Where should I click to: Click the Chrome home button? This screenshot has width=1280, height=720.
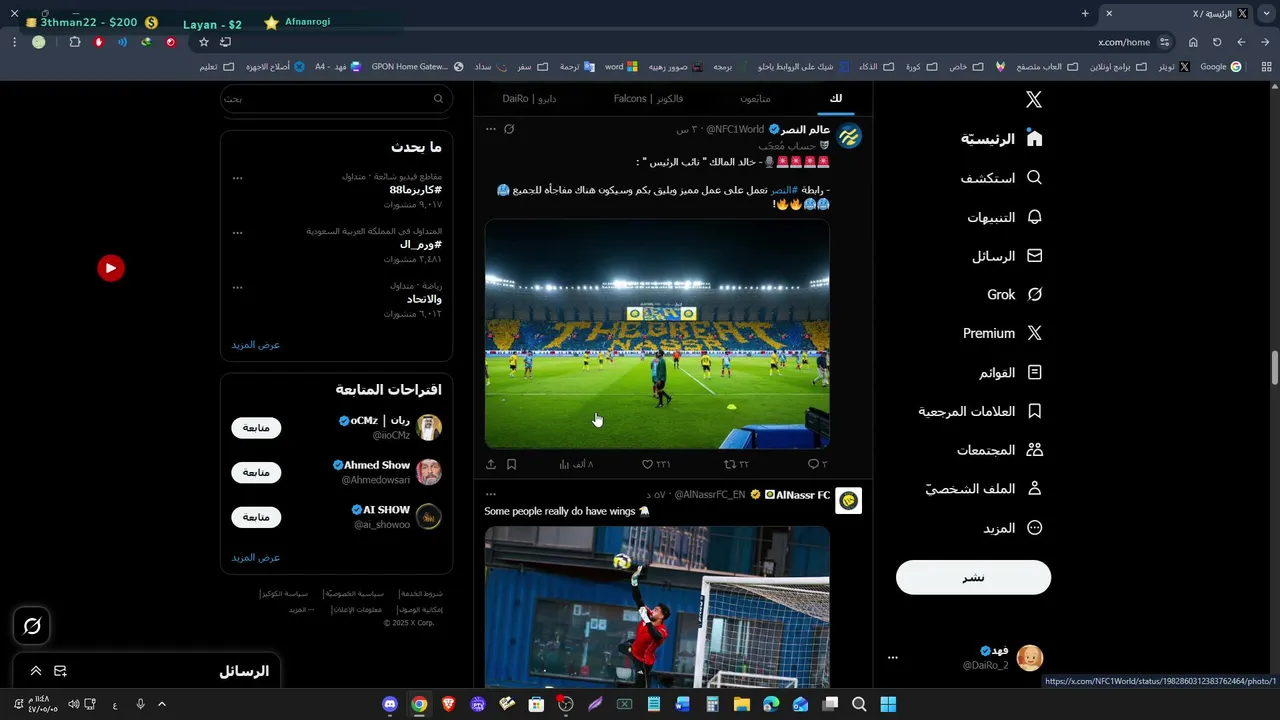(x=1193, y=42)
